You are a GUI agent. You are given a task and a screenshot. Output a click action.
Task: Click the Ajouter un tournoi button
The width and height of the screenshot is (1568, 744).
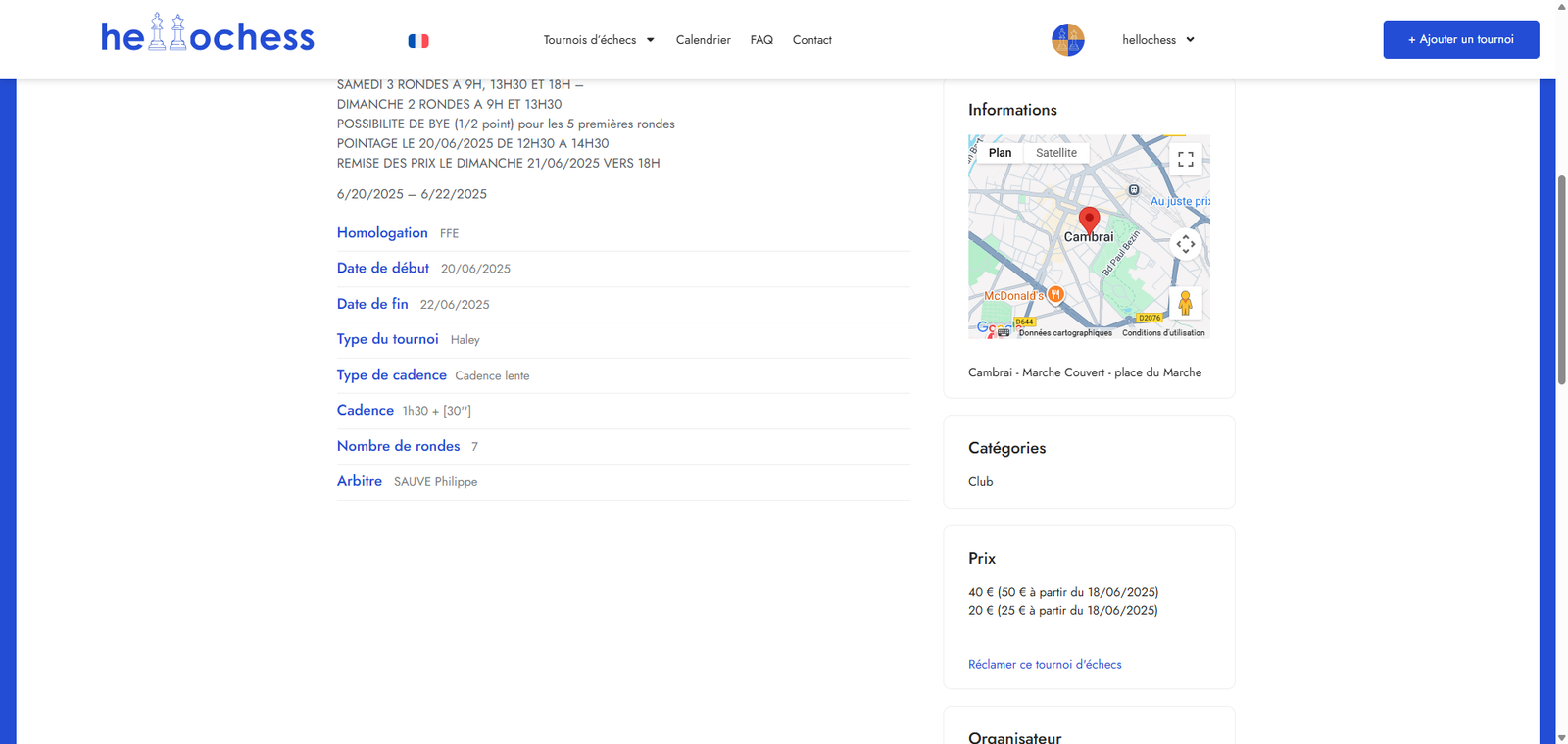(x=1460, y=40)
